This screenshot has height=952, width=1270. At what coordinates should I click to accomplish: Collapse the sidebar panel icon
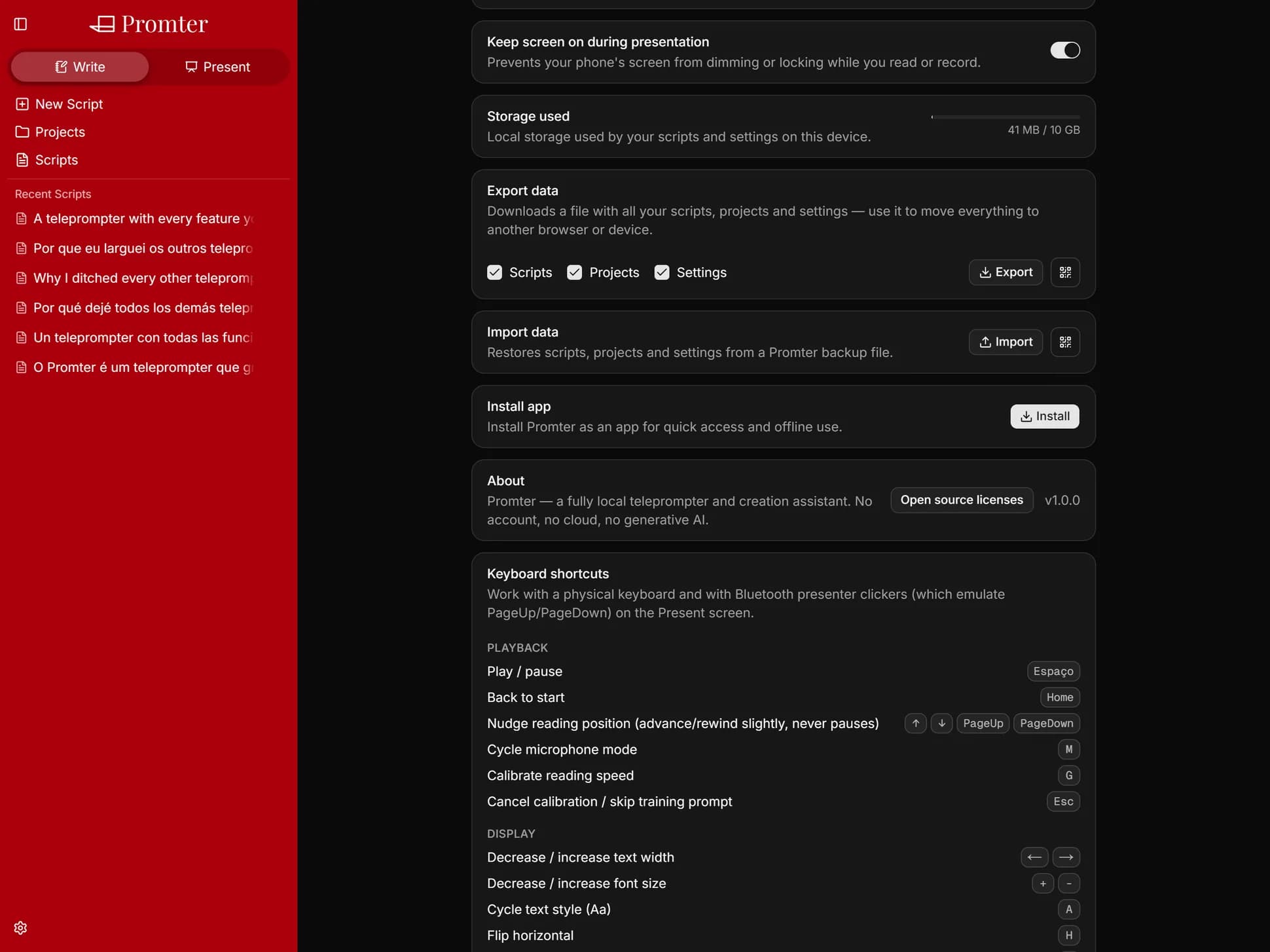21,24
